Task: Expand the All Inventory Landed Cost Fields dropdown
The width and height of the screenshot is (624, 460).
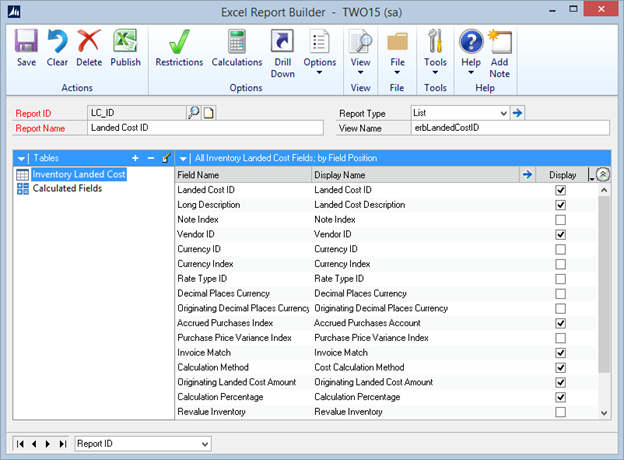Action: coord(183,159)
